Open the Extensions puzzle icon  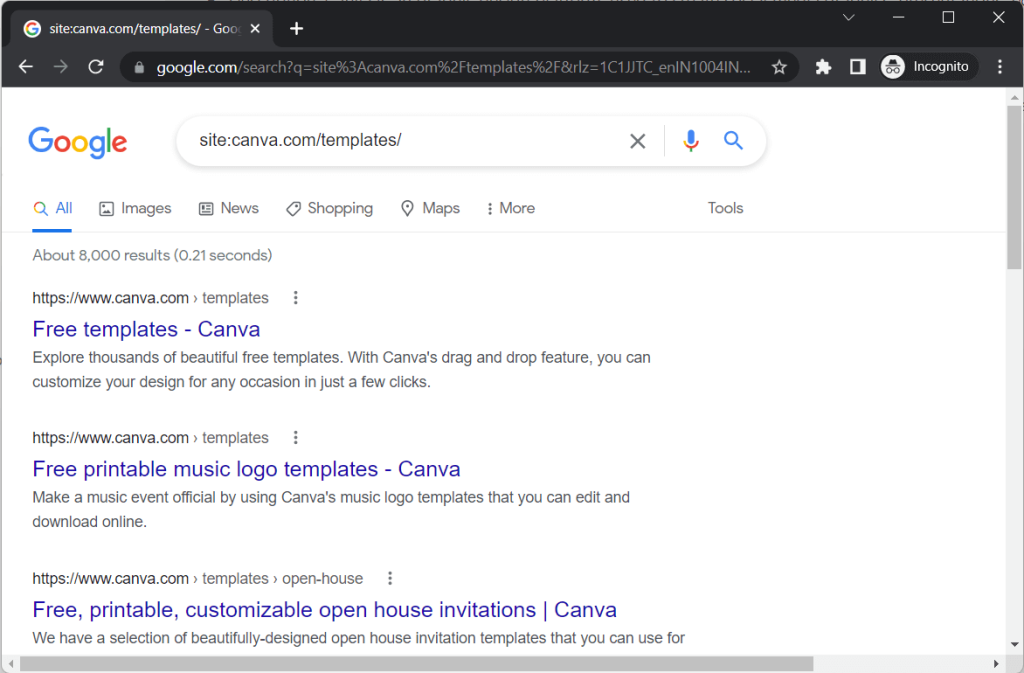(823, 67)
